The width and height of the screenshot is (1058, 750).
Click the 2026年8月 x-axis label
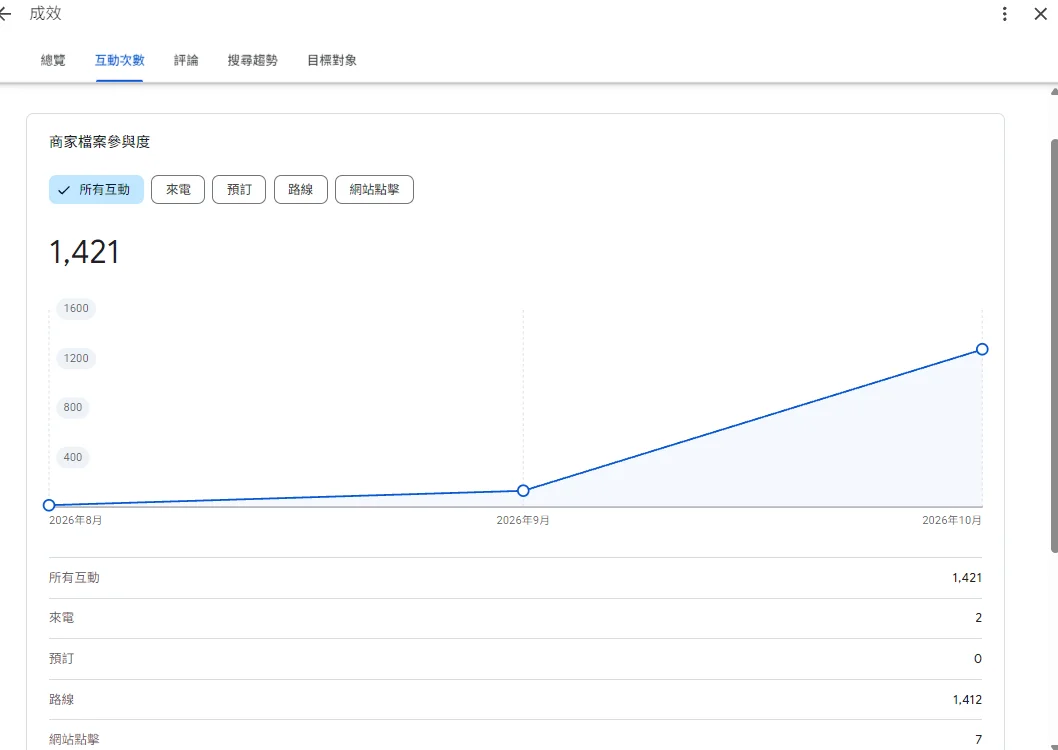[76, 520]
